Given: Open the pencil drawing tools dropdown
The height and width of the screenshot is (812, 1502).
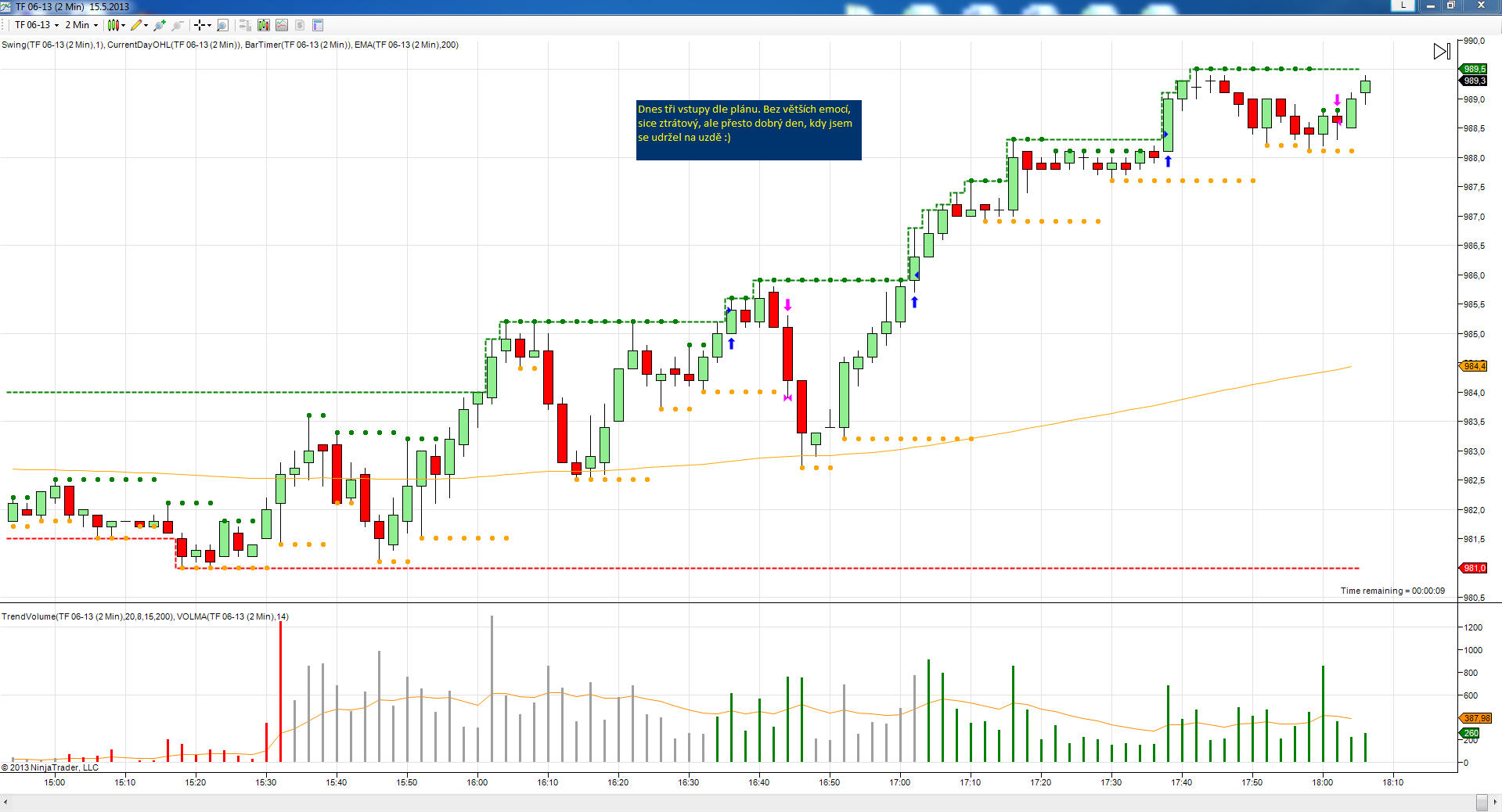Looking at the screenshot, I should [x=139, y=25].
